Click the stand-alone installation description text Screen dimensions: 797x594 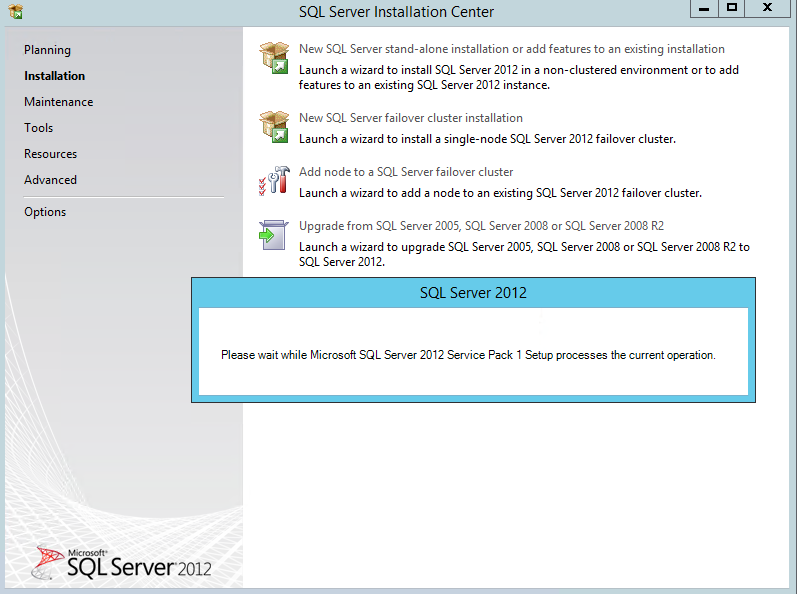[519, 77]
